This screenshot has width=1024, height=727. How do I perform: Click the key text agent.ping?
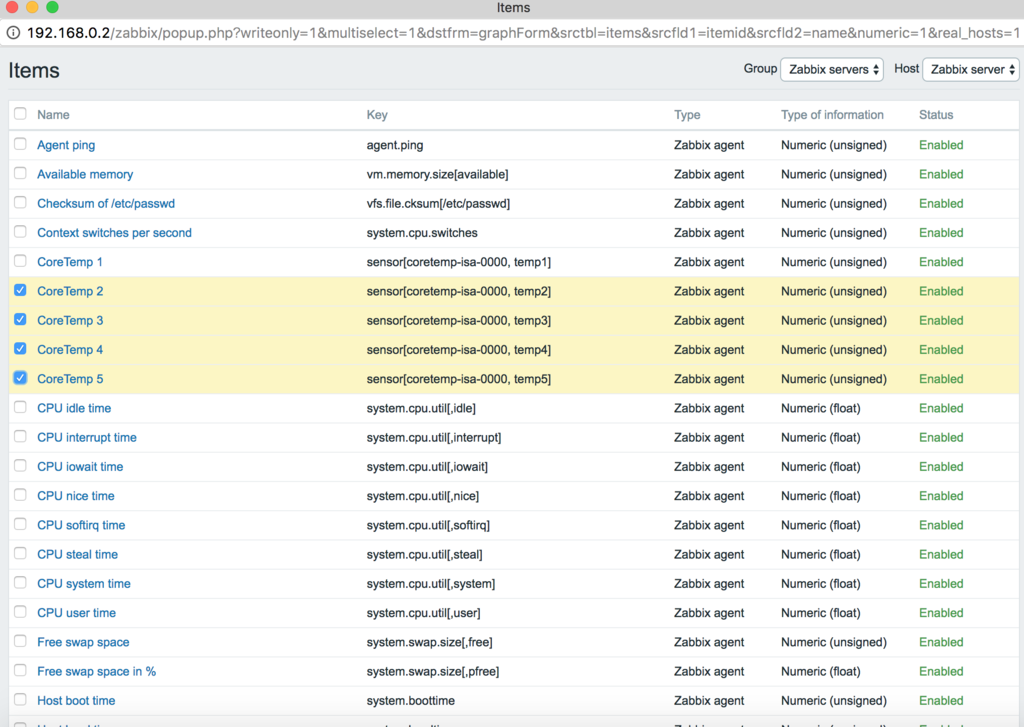(394, 145)
